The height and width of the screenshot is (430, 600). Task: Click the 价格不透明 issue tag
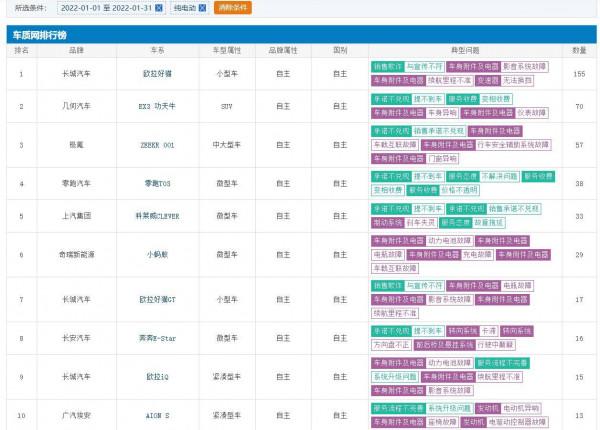click(459, 190)
